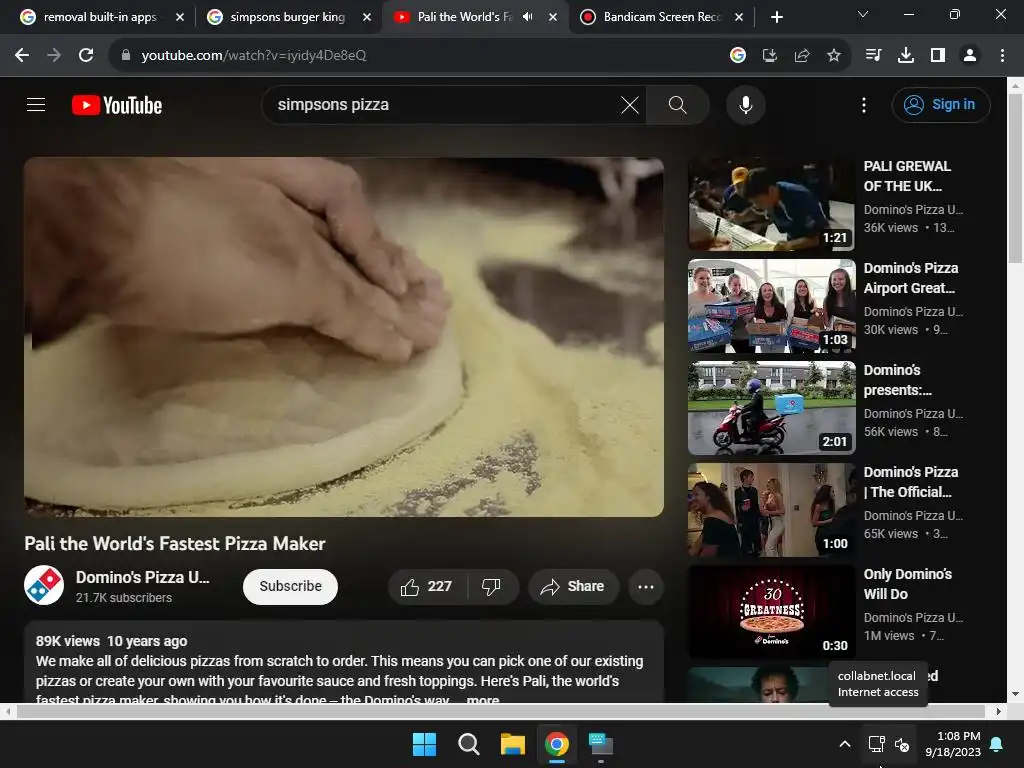This screenshot has height=768, width=1024.
Task: Subscribe to Domino's Pizza channel
Action: pyautogui.click(x=290, y=586)
